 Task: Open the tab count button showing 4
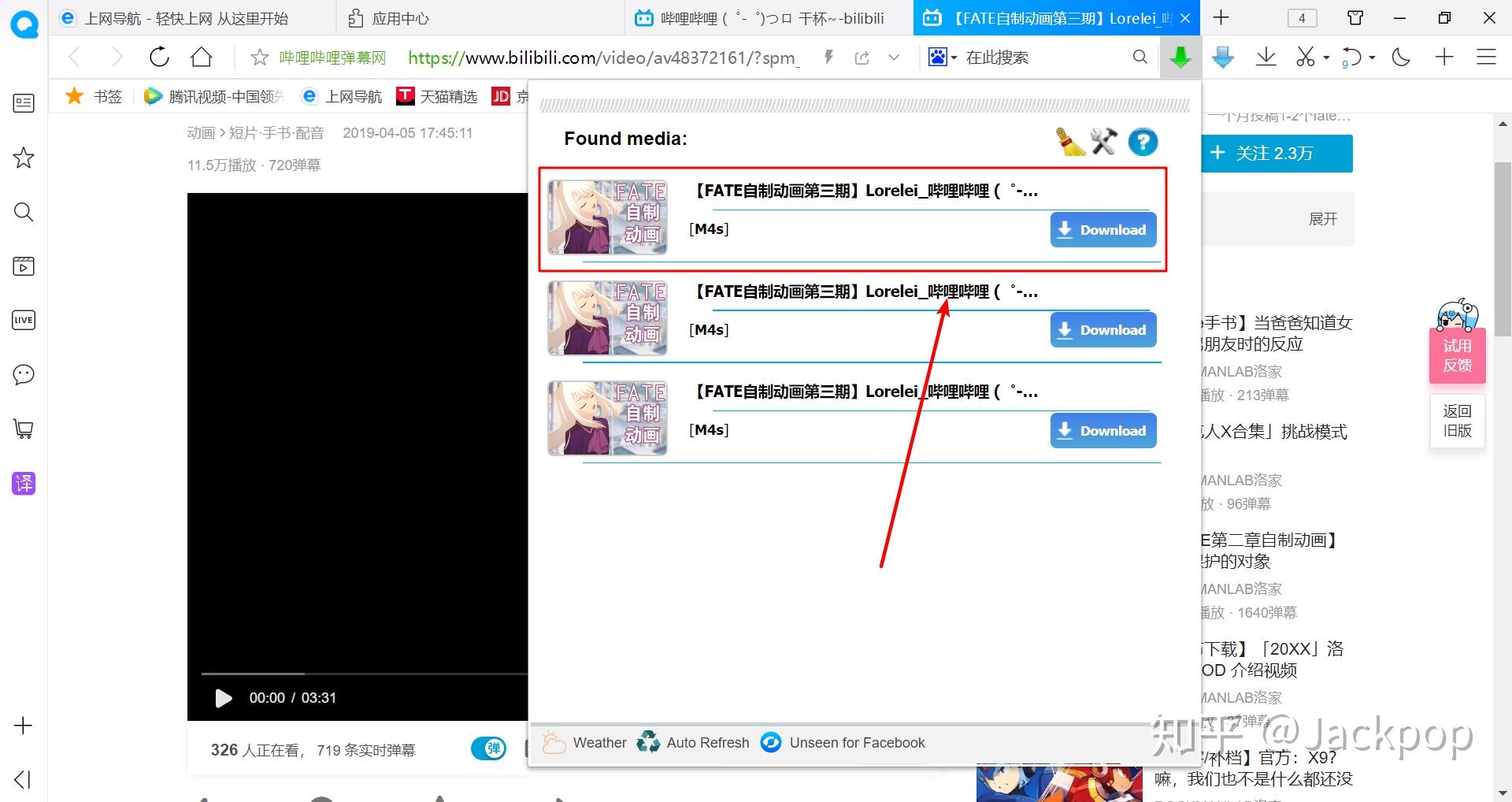click(1302, 18)
